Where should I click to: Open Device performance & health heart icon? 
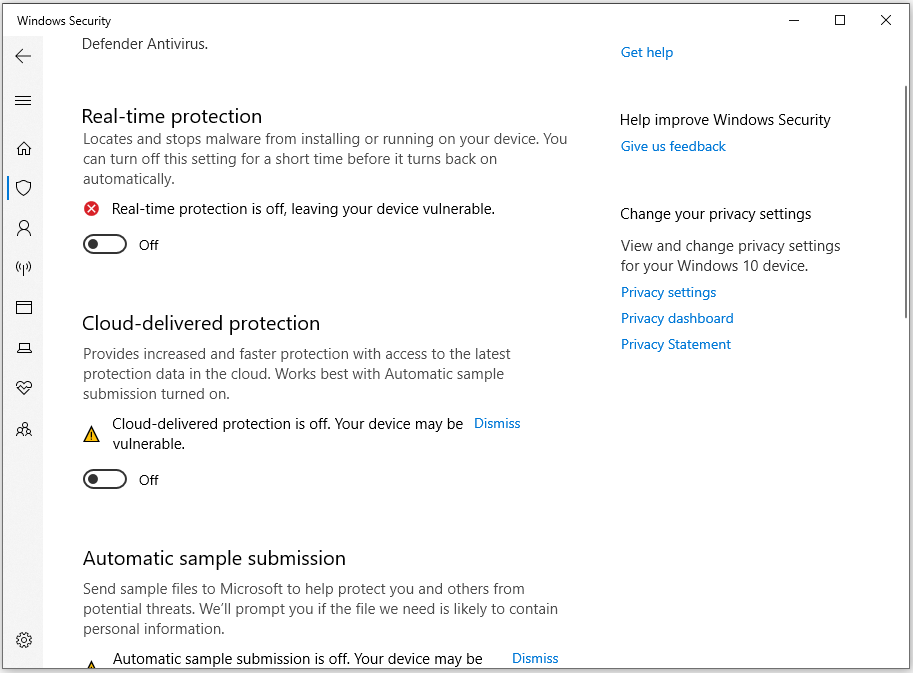tap(23, 387)
